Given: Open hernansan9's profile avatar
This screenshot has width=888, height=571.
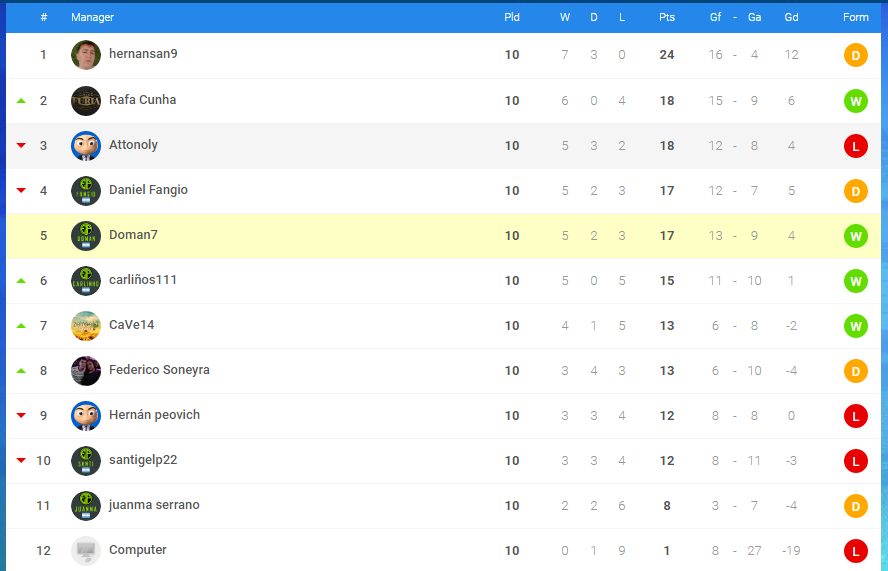Looking at the screenshot, I should 86,55.
